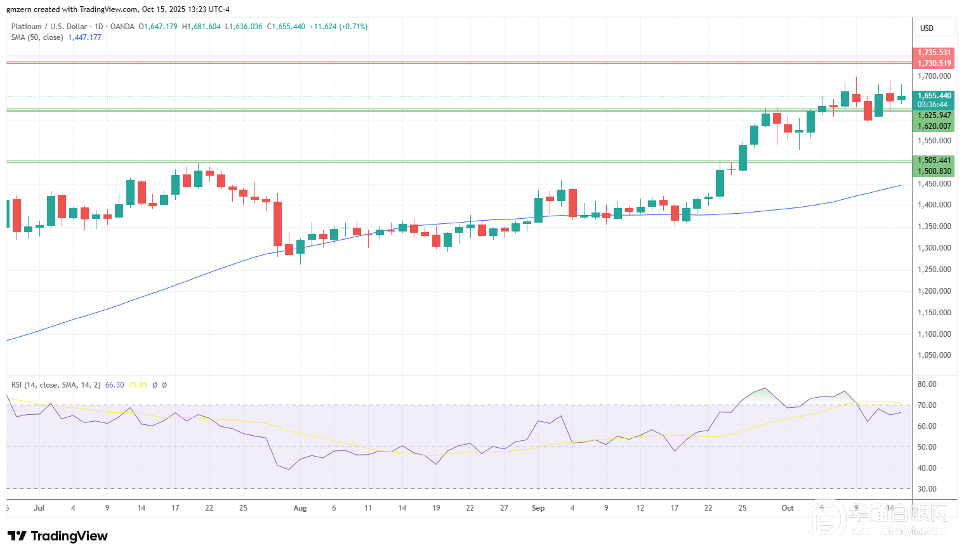964x556 pixels.
Task: Open the USD currency selector
Action: click(x=926, y=27)
